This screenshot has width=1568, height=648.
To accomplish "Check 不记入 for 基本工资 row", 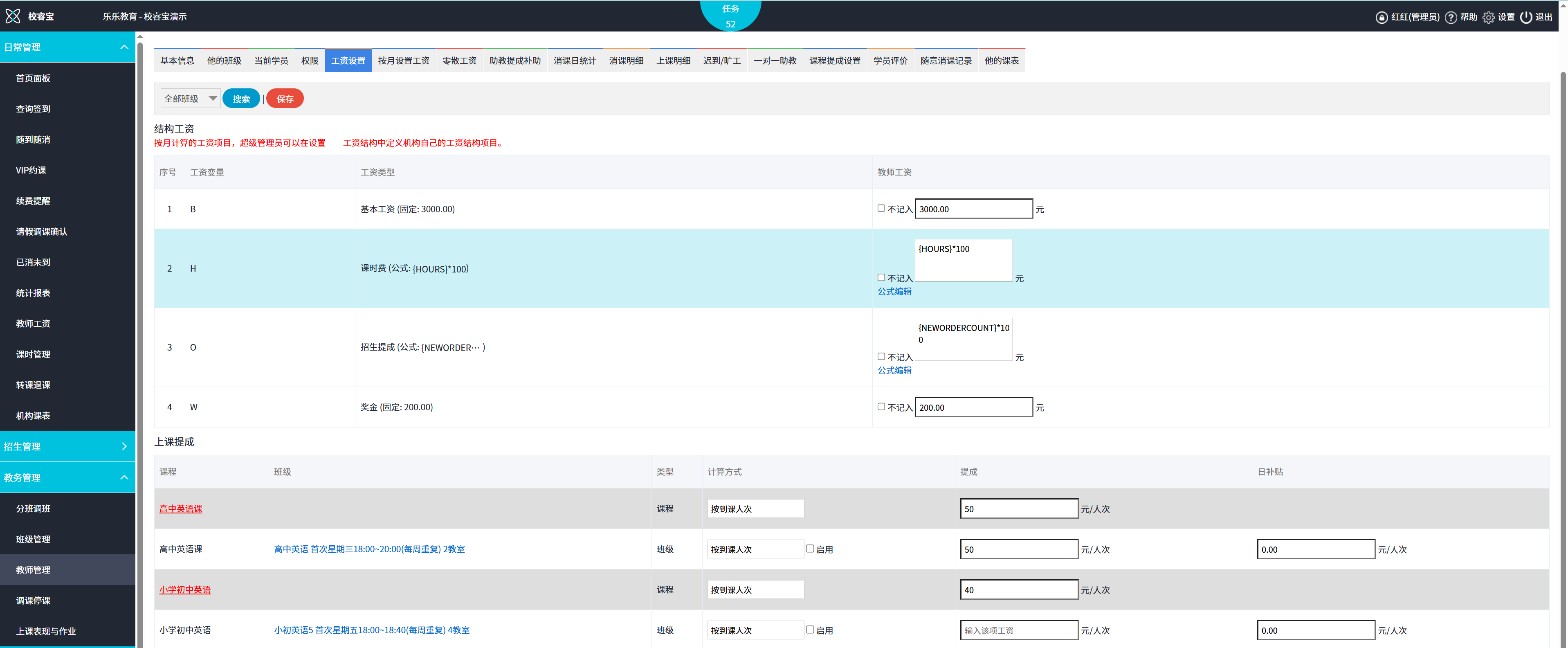I will [x=881, y=208].
